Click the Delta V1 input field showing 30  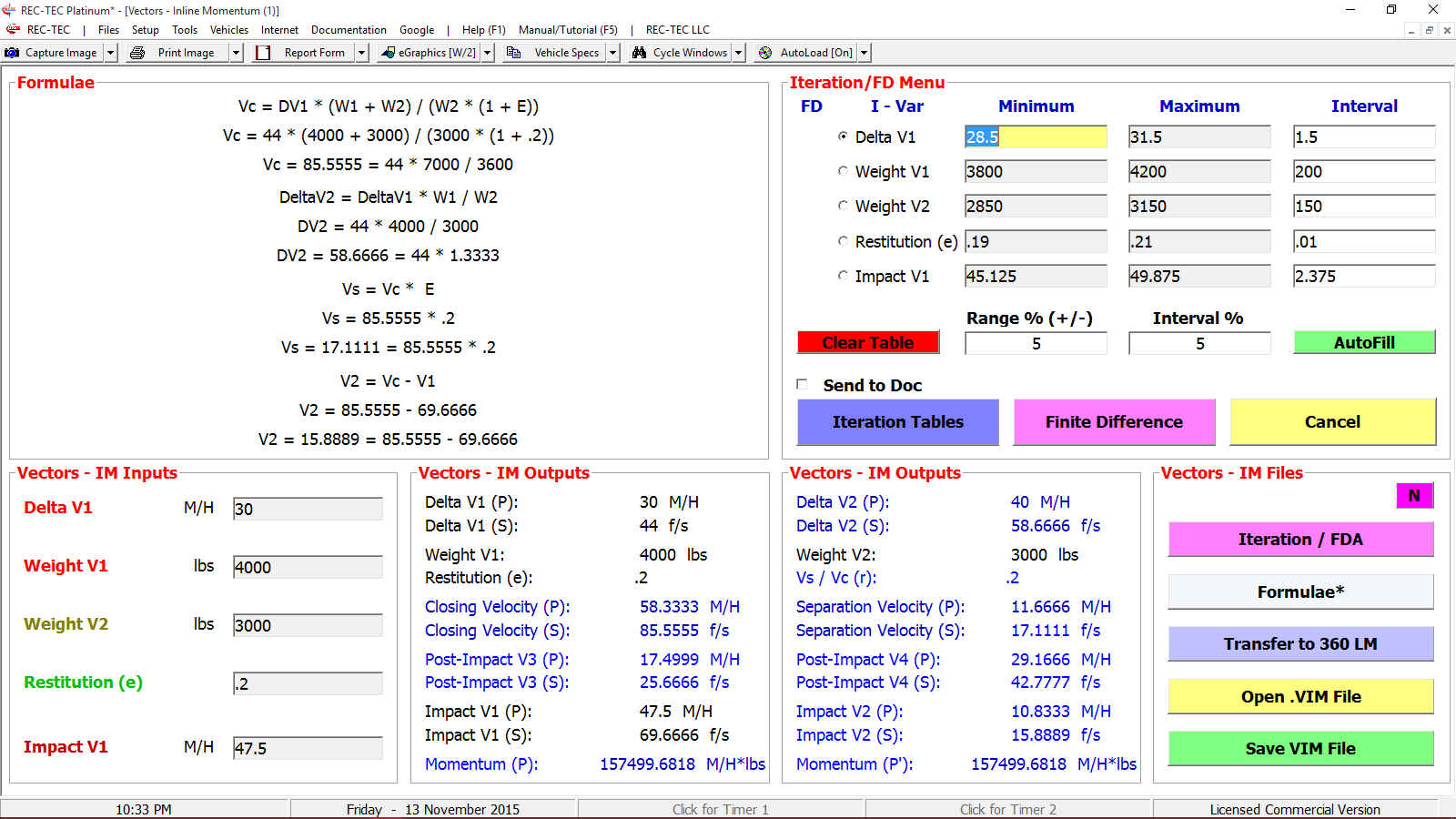coord(308,509)
